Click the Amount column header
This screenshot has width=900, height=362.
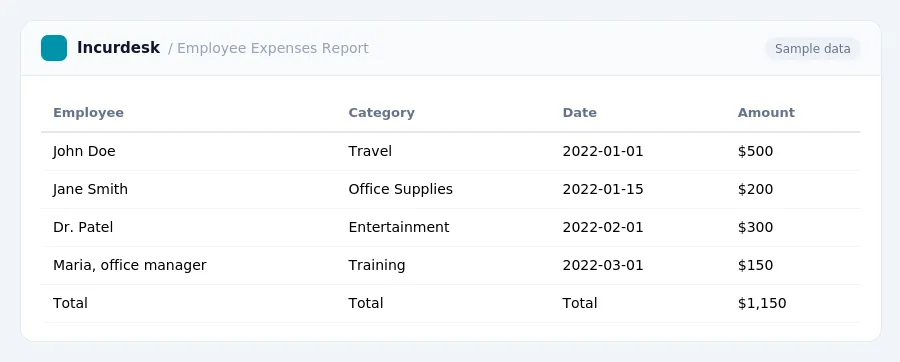coord(766,112)
